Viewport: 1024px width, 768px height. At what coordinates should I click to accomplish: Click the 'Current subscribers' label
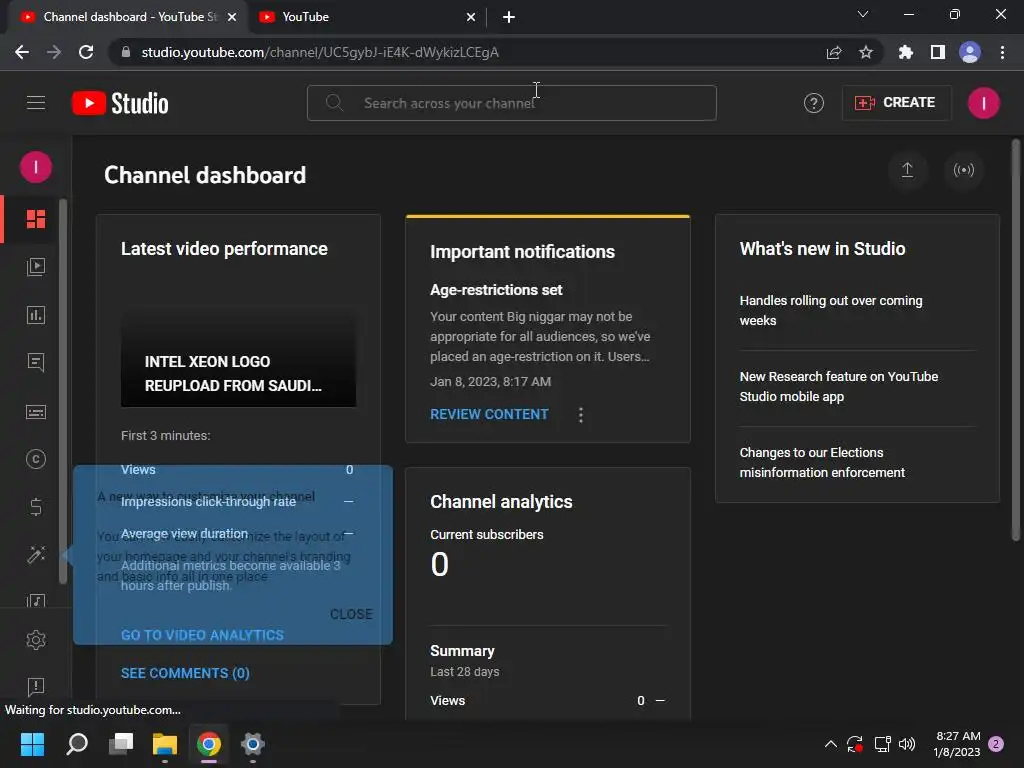pyautogui.click(x=487, y=535)
